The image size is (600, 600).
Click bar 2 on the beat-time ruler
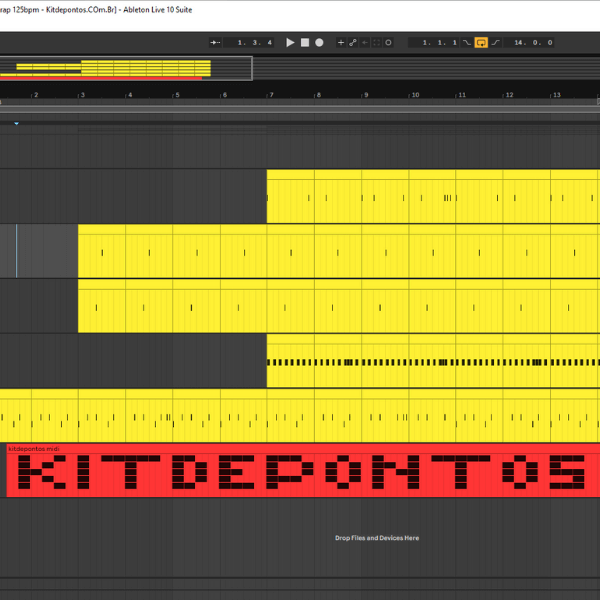click(36, 95)
